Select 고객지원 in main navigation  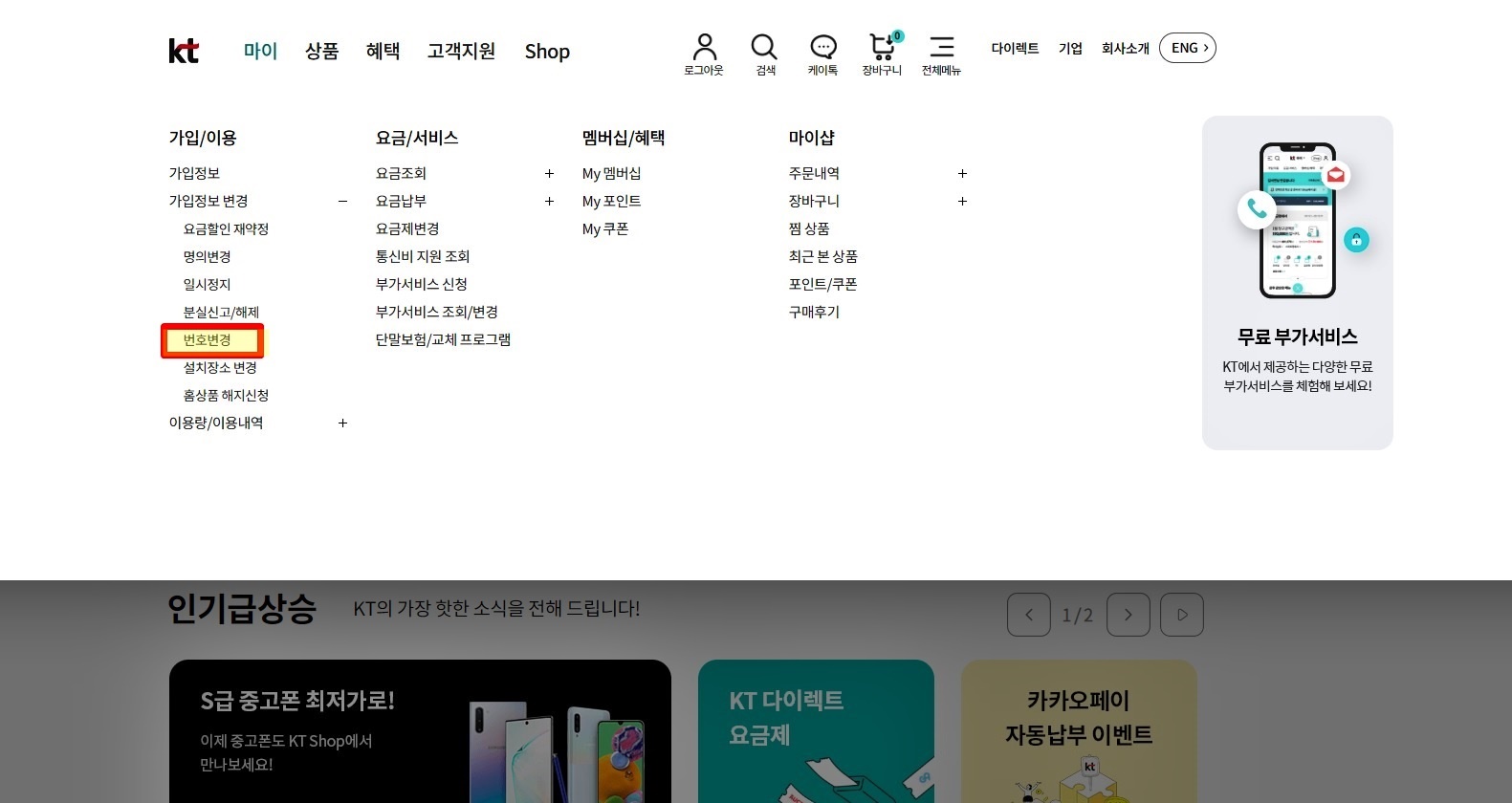pyautogui.click(x=461, y=51)
